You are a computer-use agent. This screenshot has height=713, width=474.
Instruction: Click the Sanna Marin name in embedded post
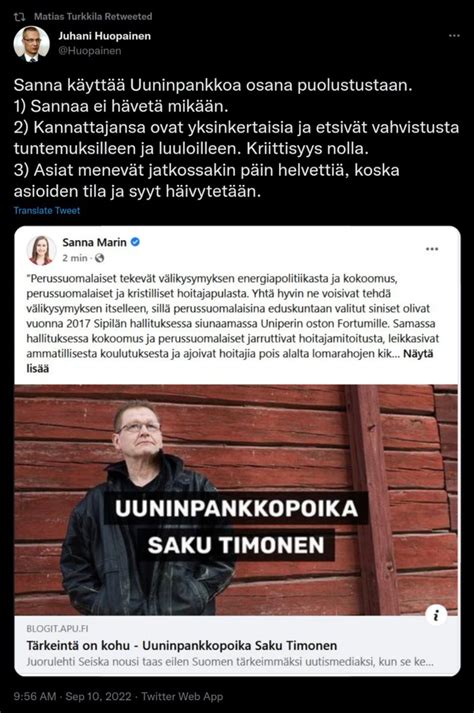[x=95, y=242]
